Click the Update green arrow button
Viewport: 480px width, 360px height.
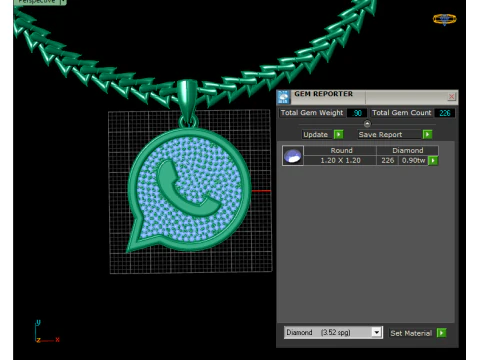338,134
